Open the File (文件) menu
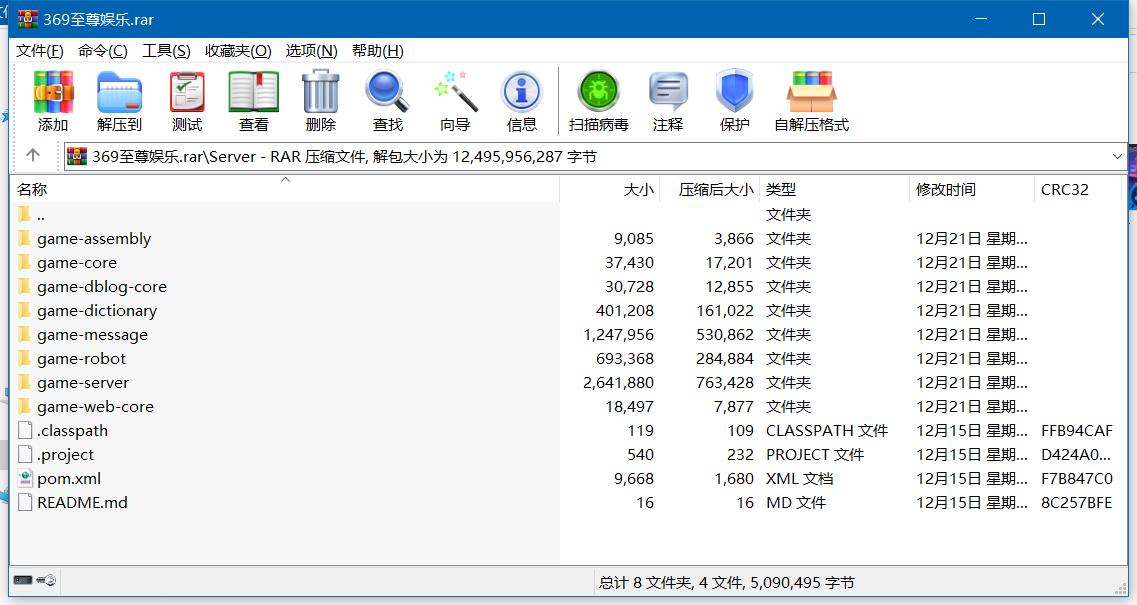 point(40,51)
